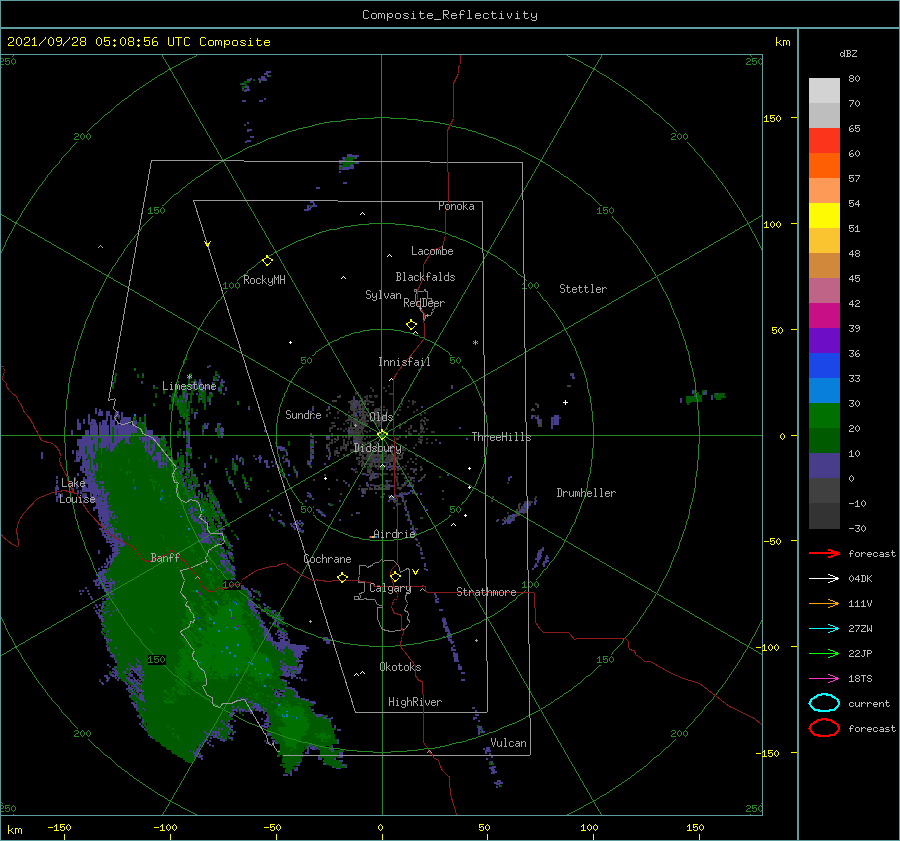This screenshot has width=900, height=841.
Task: Click the Drumheller town label
Action: pos(586,493)
